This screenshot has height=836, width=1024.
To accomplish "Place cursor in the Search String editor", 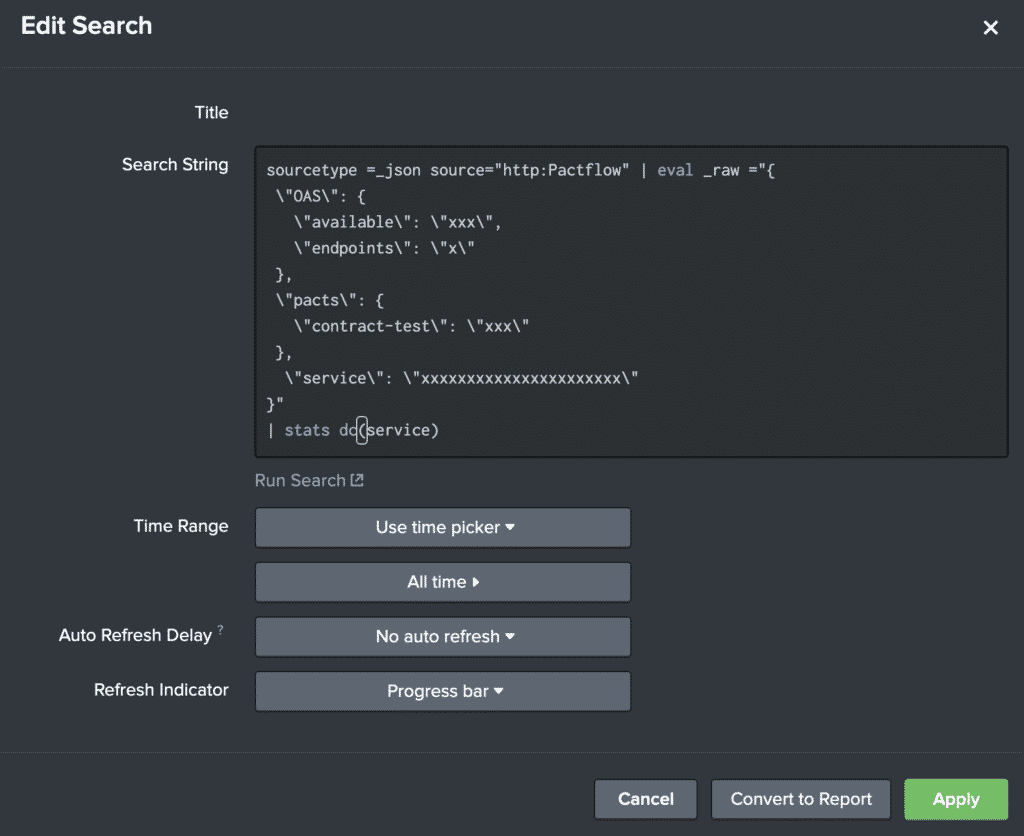I will [x=630, y=300].
